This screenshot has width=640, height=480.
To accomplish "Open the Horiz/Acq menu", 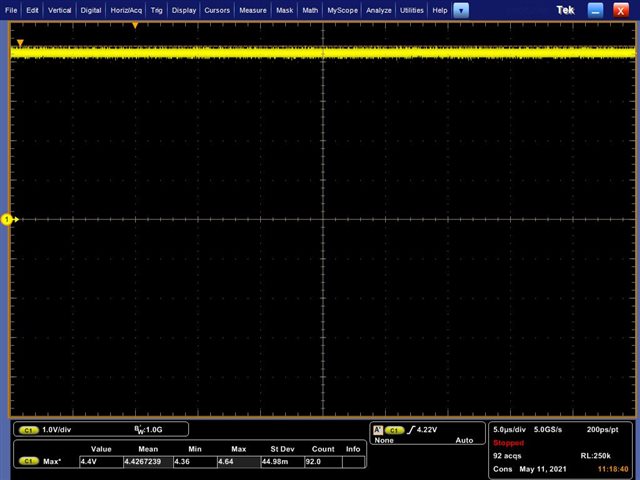I will pos(126,10).
